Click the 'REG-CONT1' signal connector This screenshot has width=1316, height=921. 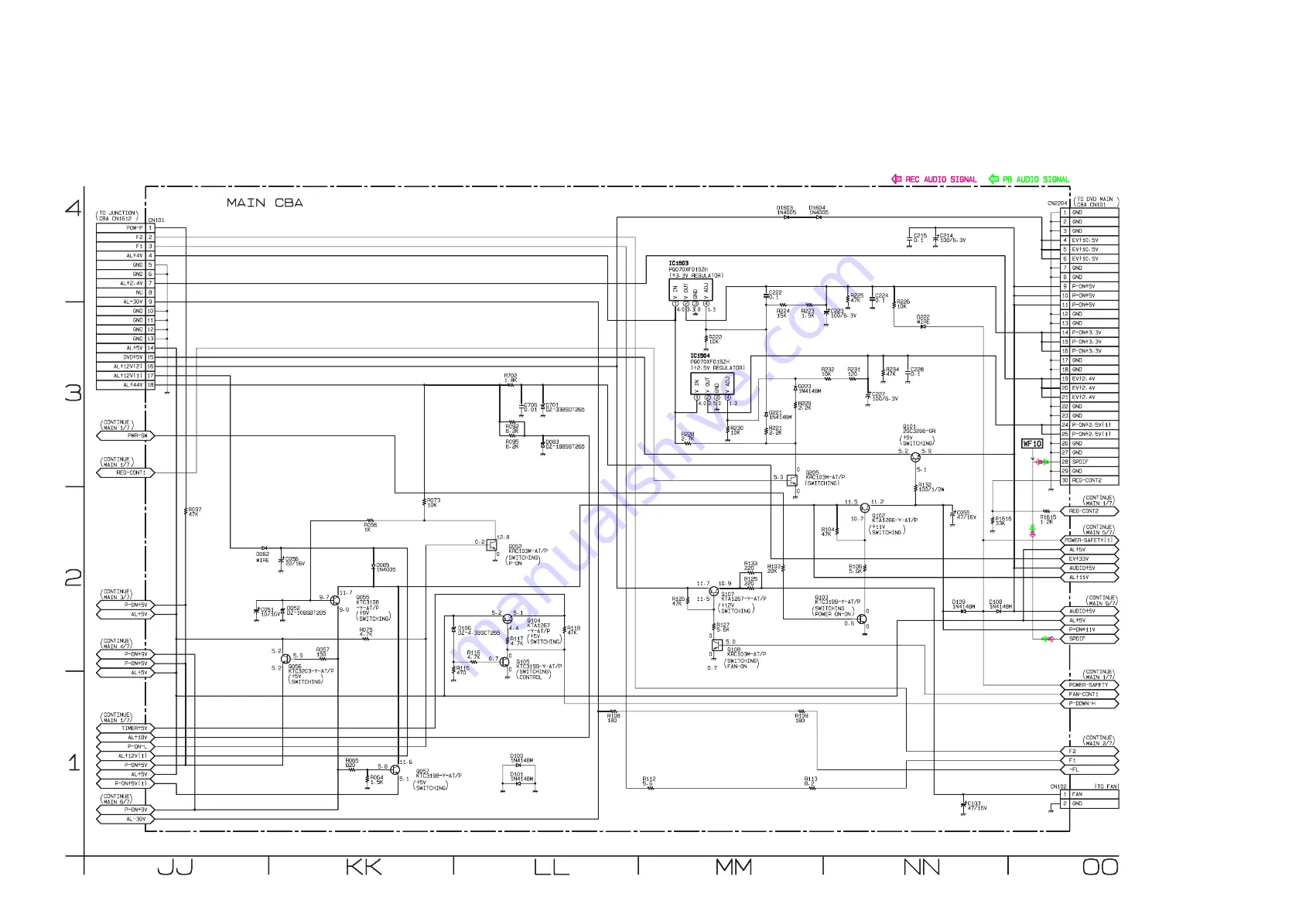(125, 472)
